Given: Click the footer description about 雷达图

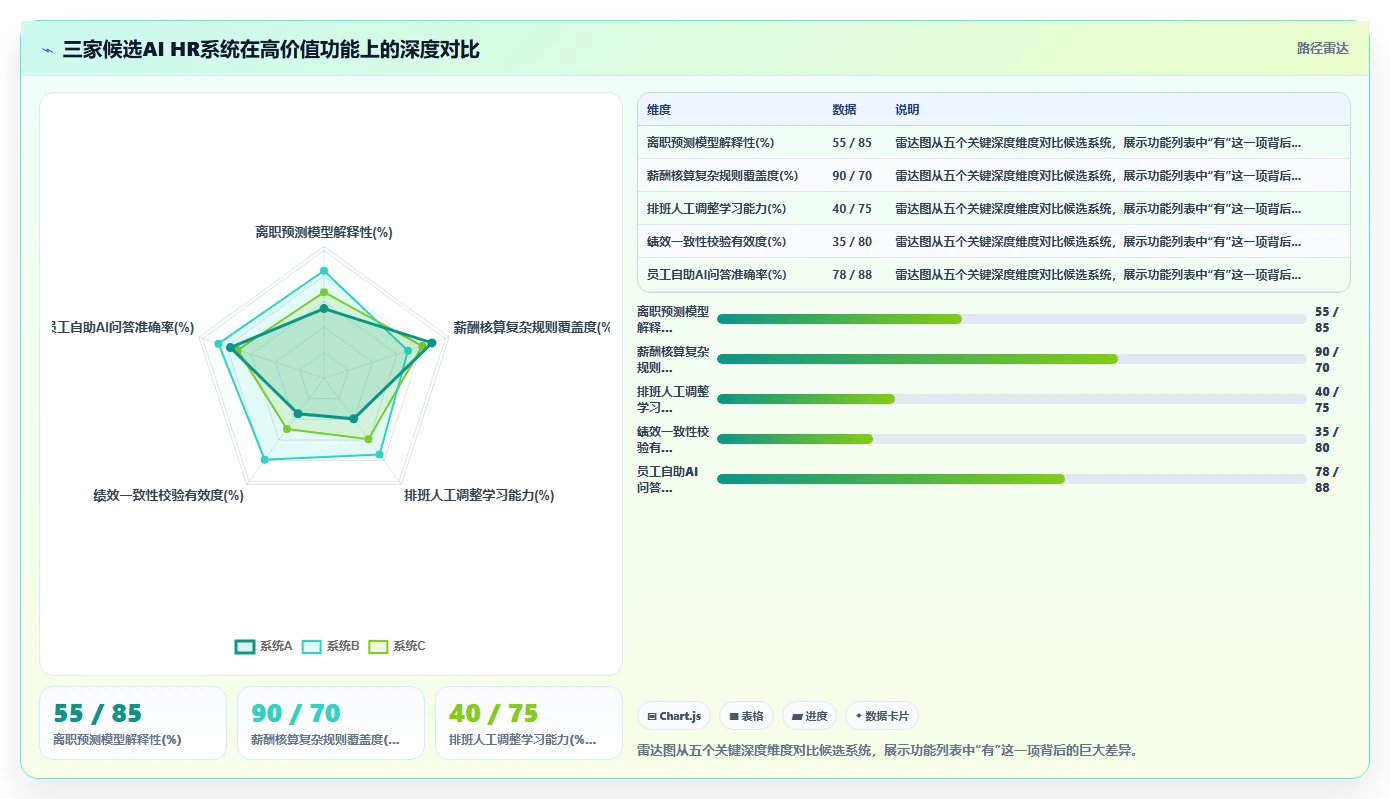Looking at the screenshot, I should (888, 750).
